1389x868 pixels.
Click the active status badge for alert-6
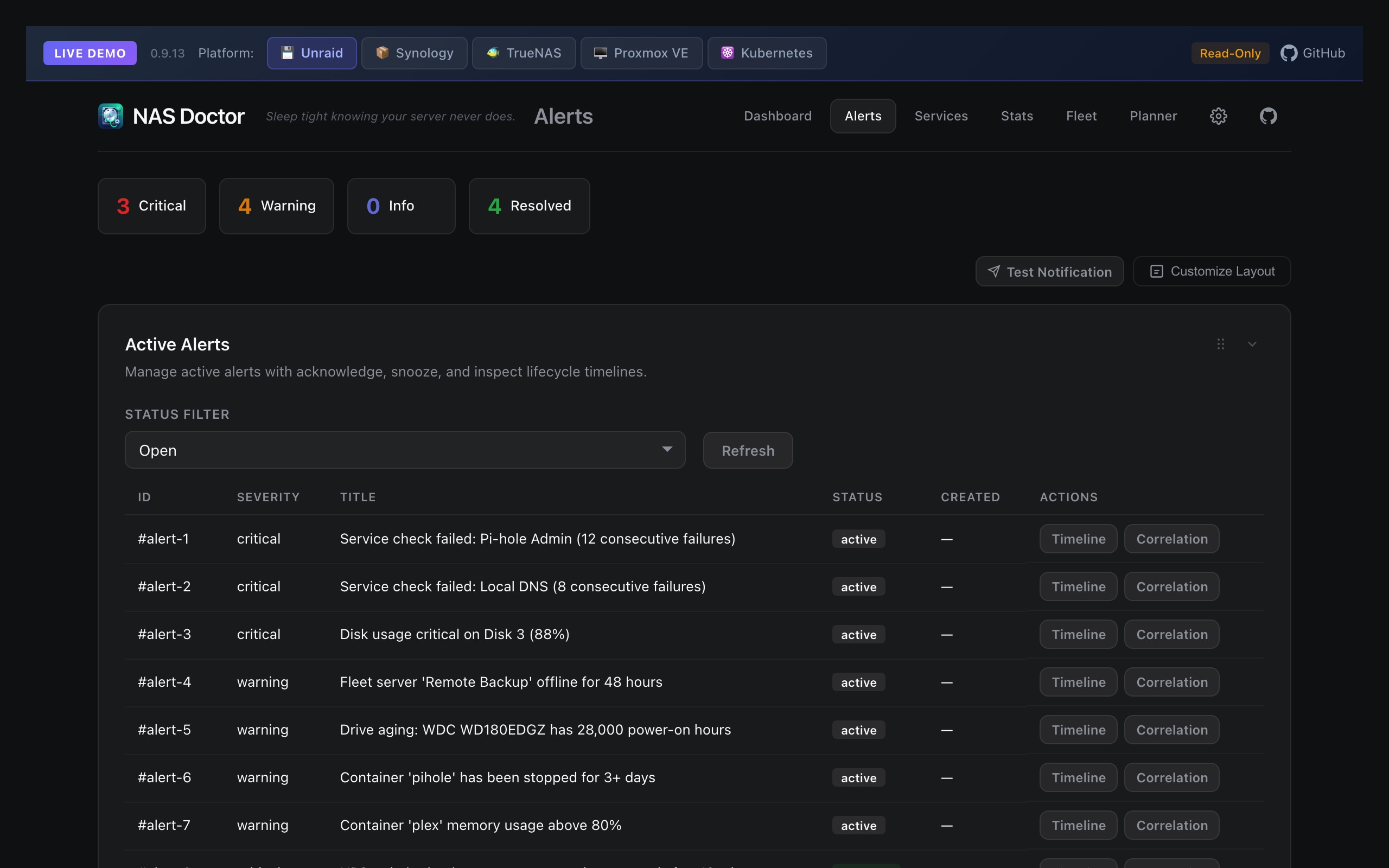[859, 777]
